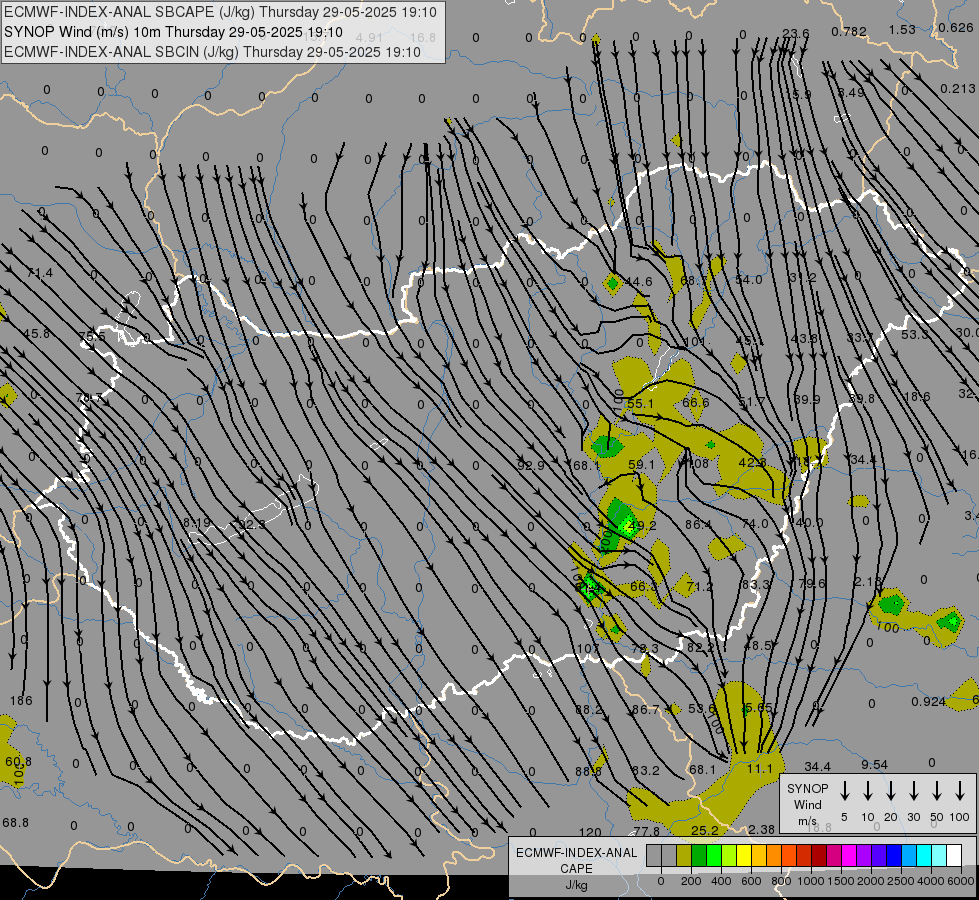The image size is (979, 900).
Task: Click the map value 8.19 near the lake
Action: [197, 522]
